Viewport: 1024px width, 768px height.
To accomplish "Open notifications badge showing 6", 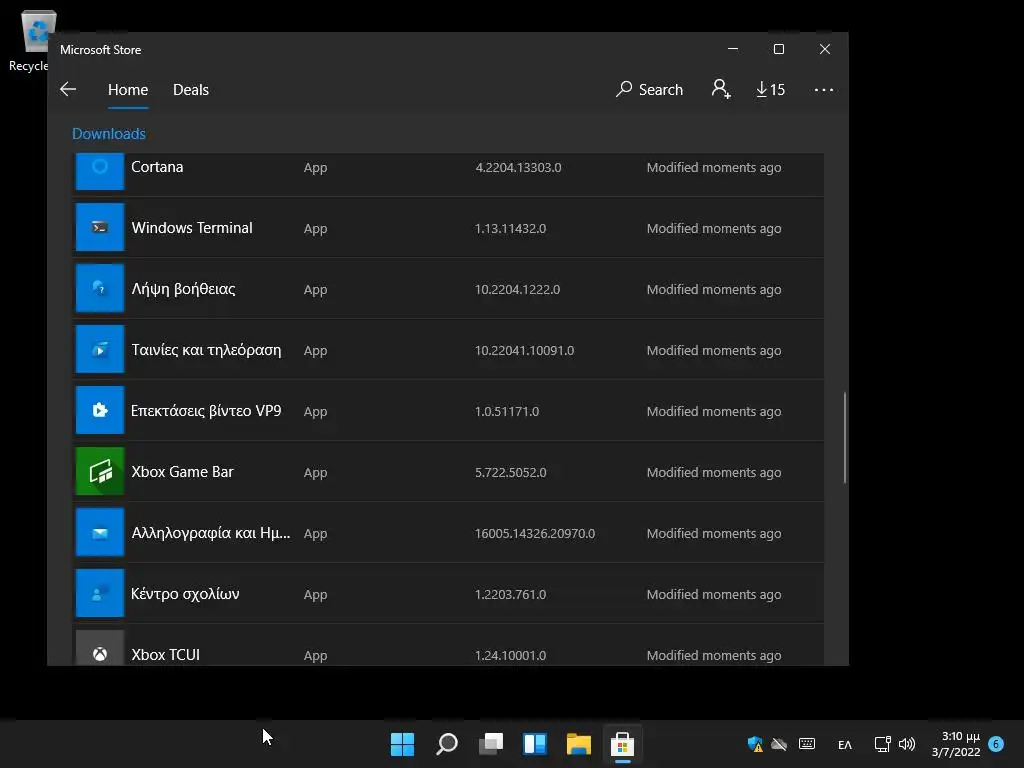I will pos(996,744).
